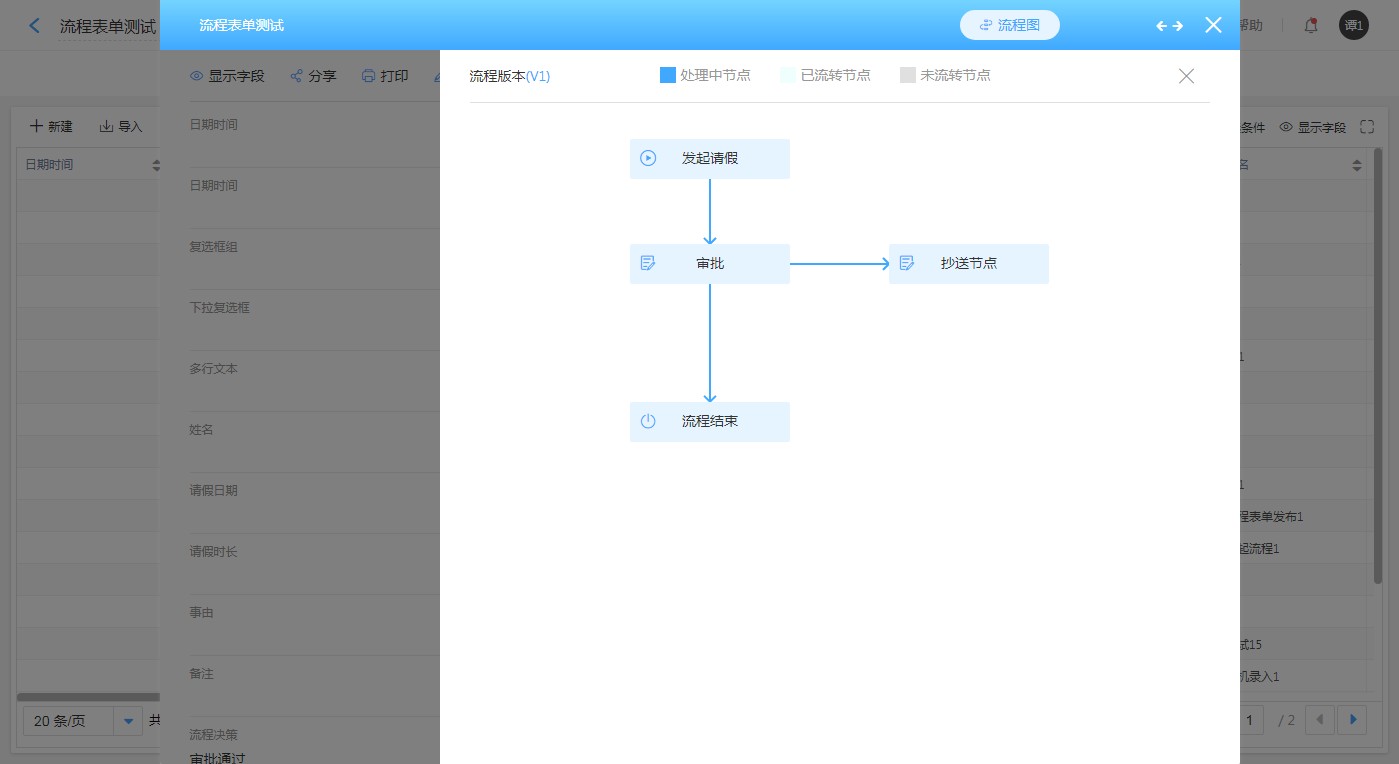The height and width of the screenshot is (764, 1399).
Task: Click the 流程图 button in the header
Action: click(x=1009, y=25)
